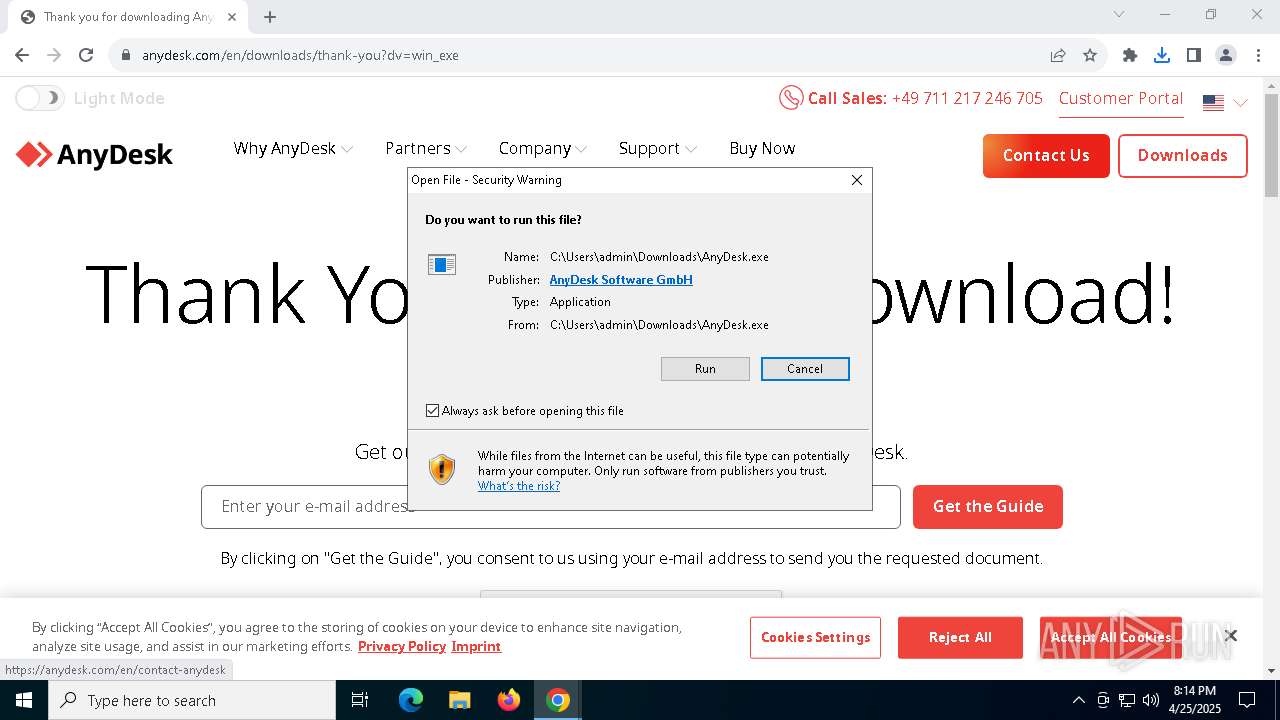Click the Contact Us button
This screenshot has width=1280, height=720.
(x=1046, y=156)
